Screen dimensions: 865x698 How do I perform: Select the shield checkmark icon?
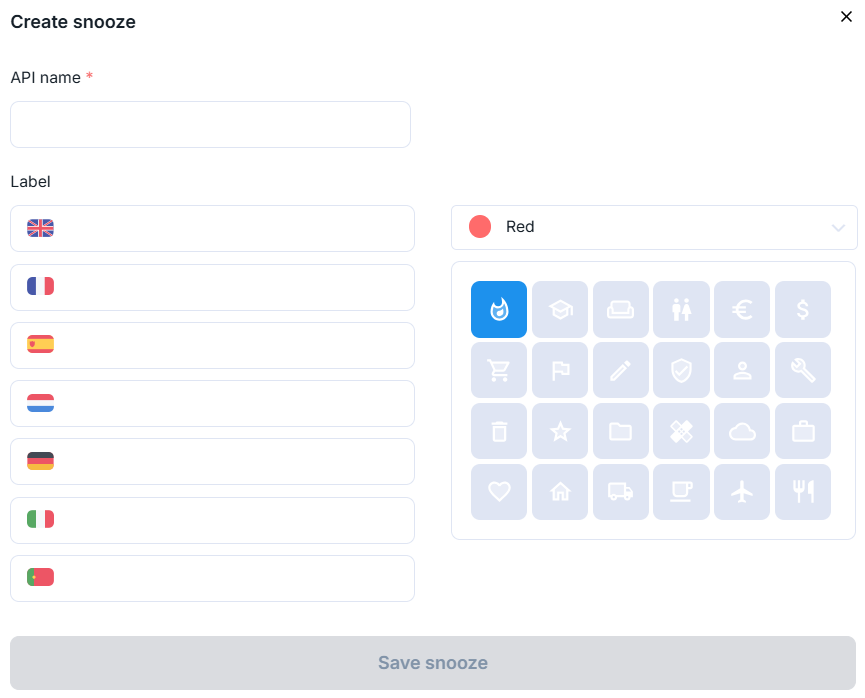click(681, 371)
